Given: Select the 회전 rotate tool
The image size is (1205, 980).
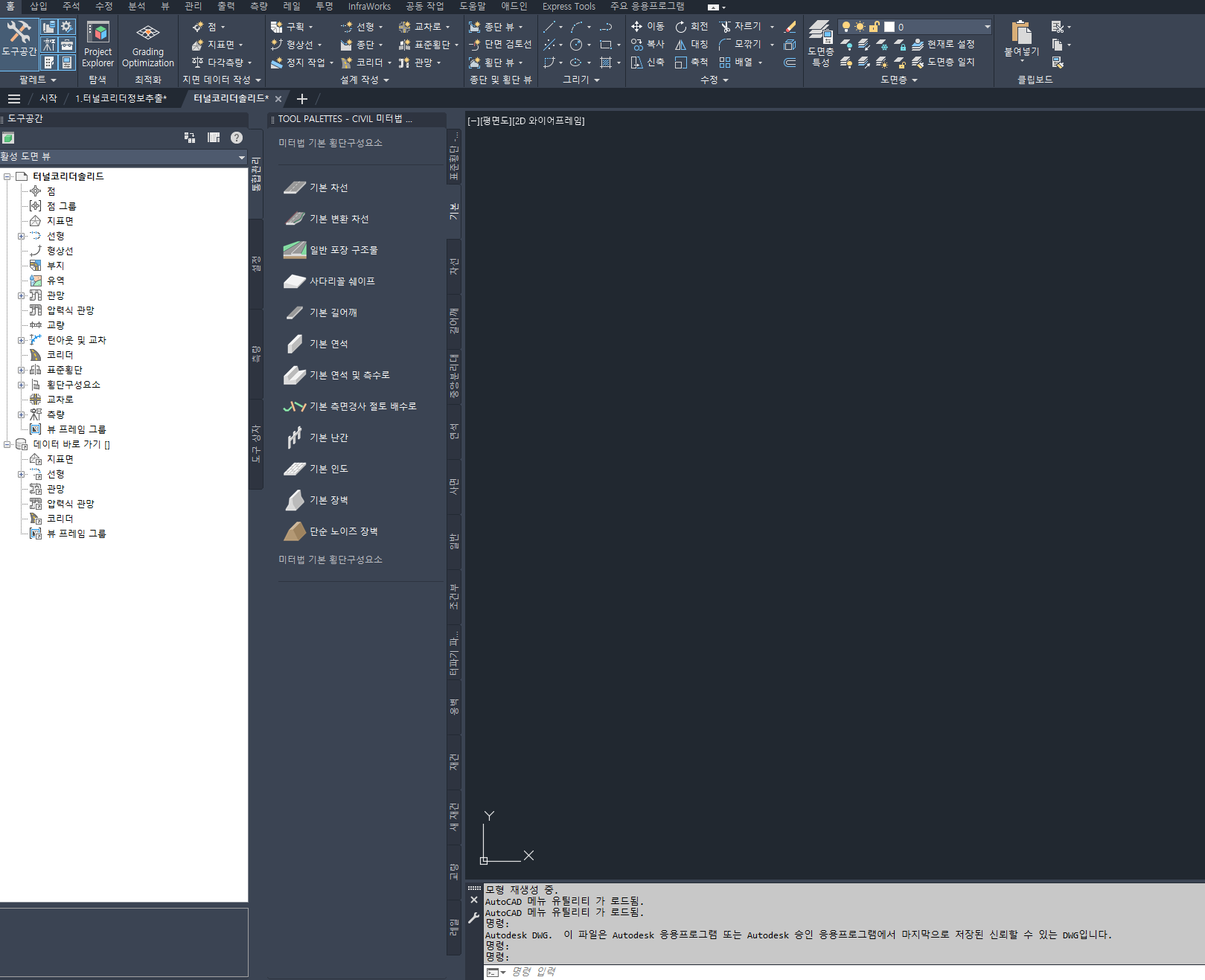Looking at the screenshot, I should point(691,27).
